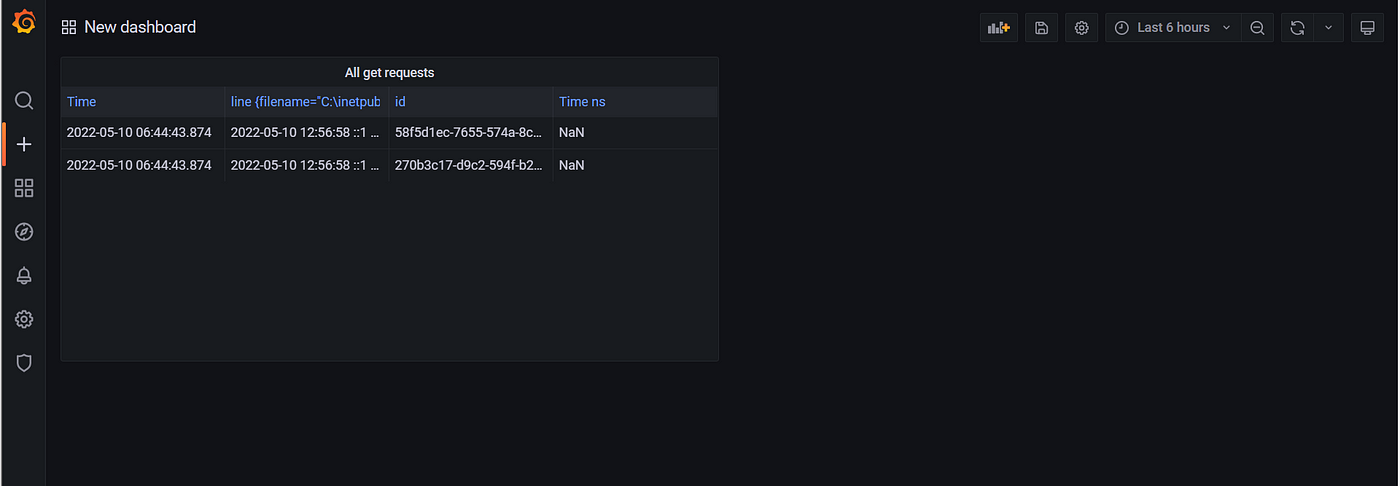Open the Configuration gear in sidebar
1400x486 pixels.
[24, 319]
